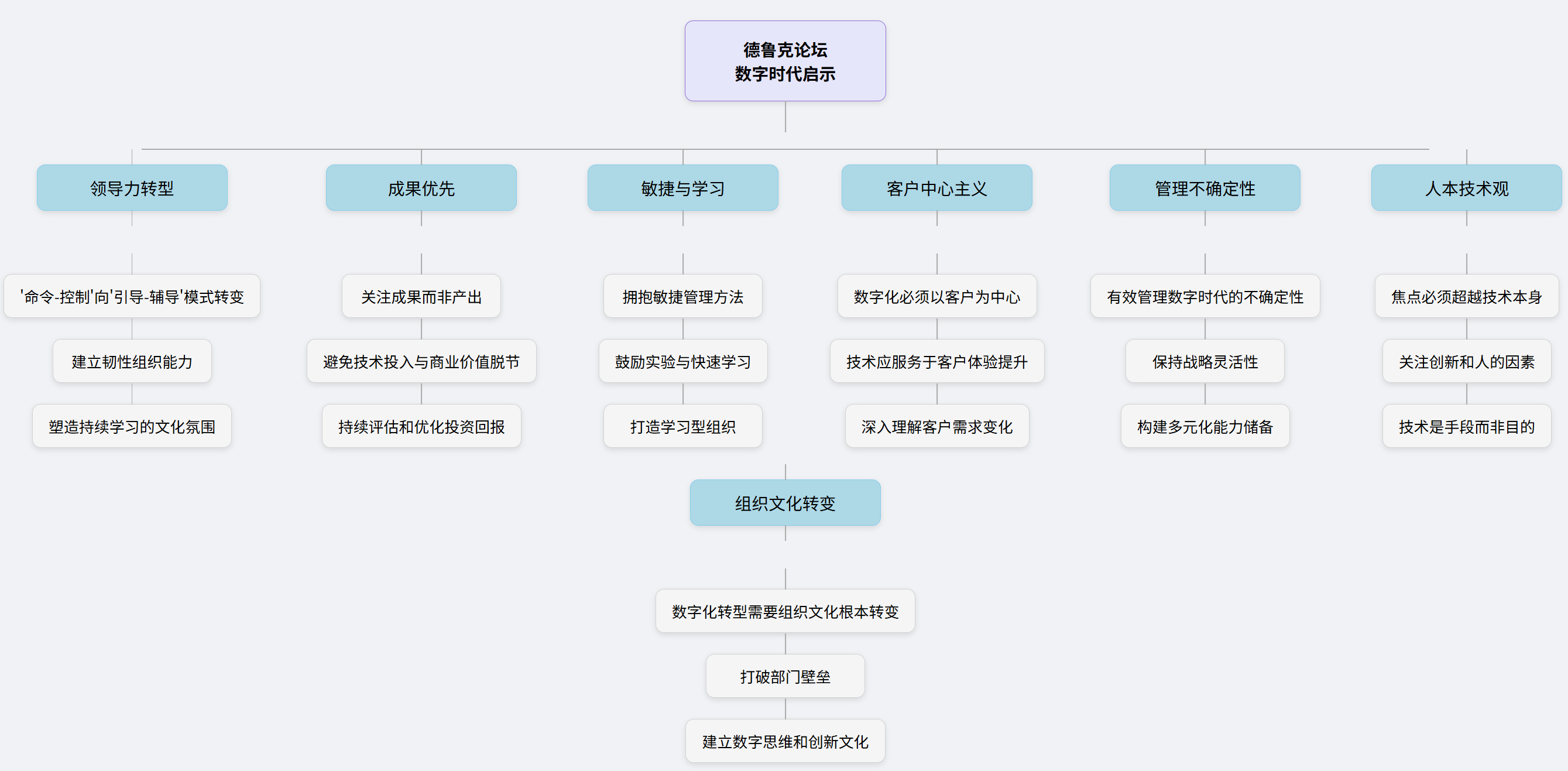Click the 敏捷与学习 branch node
The height and width of the screenshot is (771, 1568).
click(x=682, y=188)
